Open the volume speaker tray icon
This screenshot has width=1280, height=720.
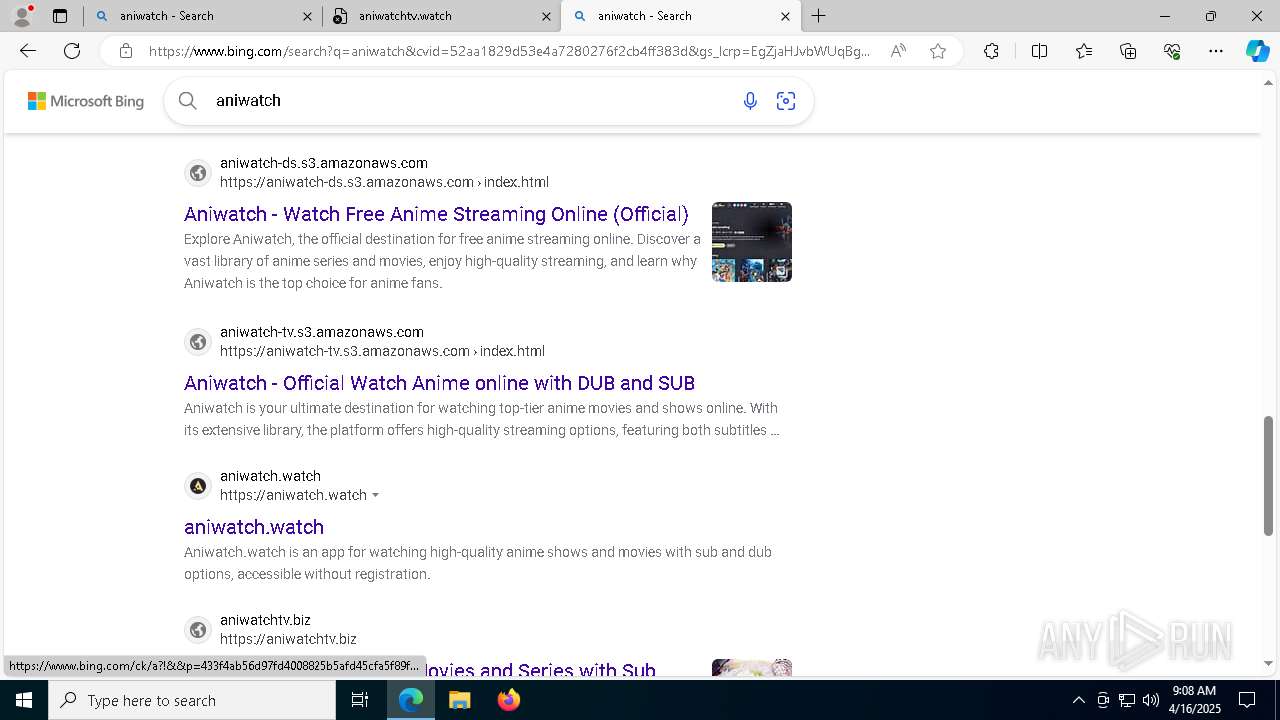[x=1151, y=700]
